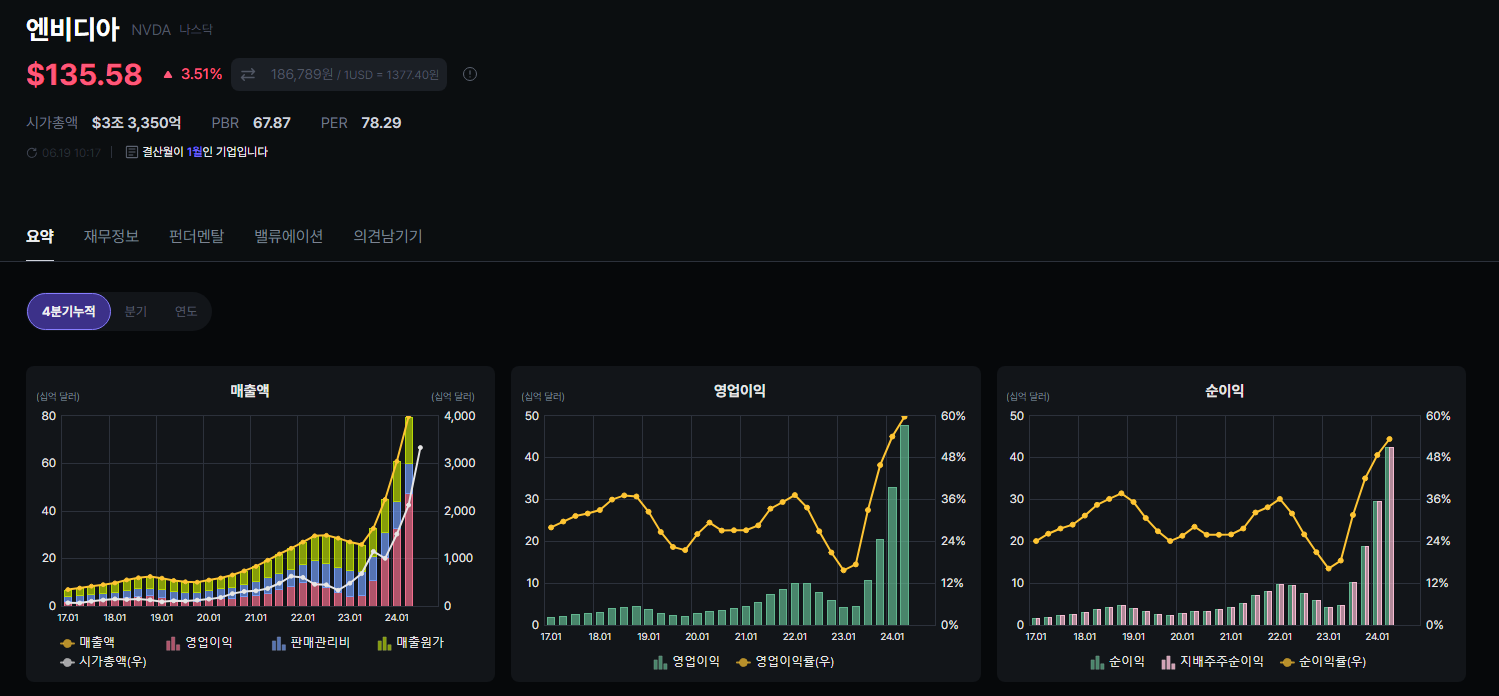Click the PBR value 67.87
1499x696 pixels.
click(272, 123)
